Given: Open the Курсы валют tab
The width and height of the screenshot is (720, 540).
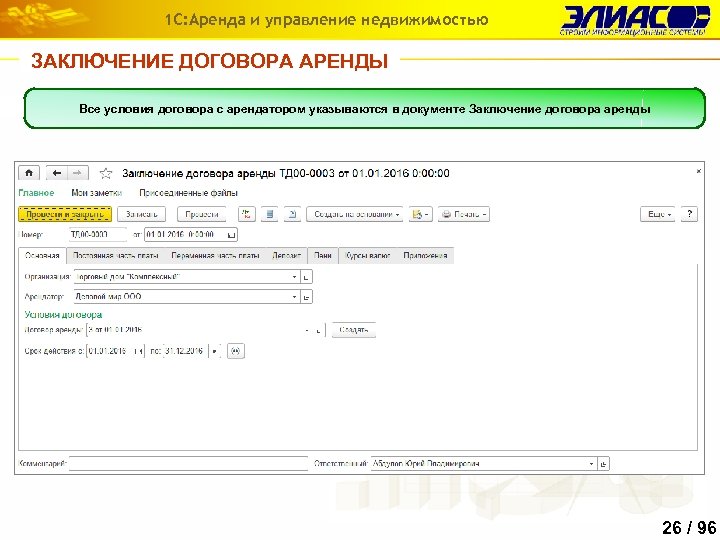Looking at the screenshot, I should tap(368, 255).
